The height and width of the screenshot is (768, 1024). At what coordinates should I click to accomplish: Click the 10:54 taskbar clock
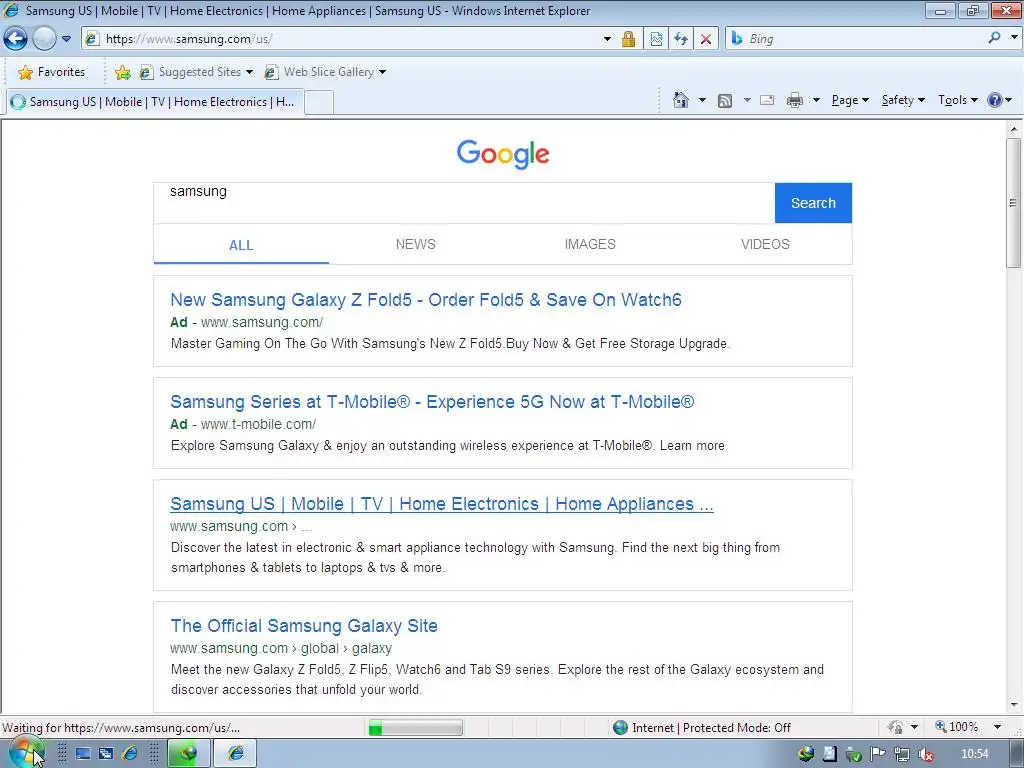975,754
